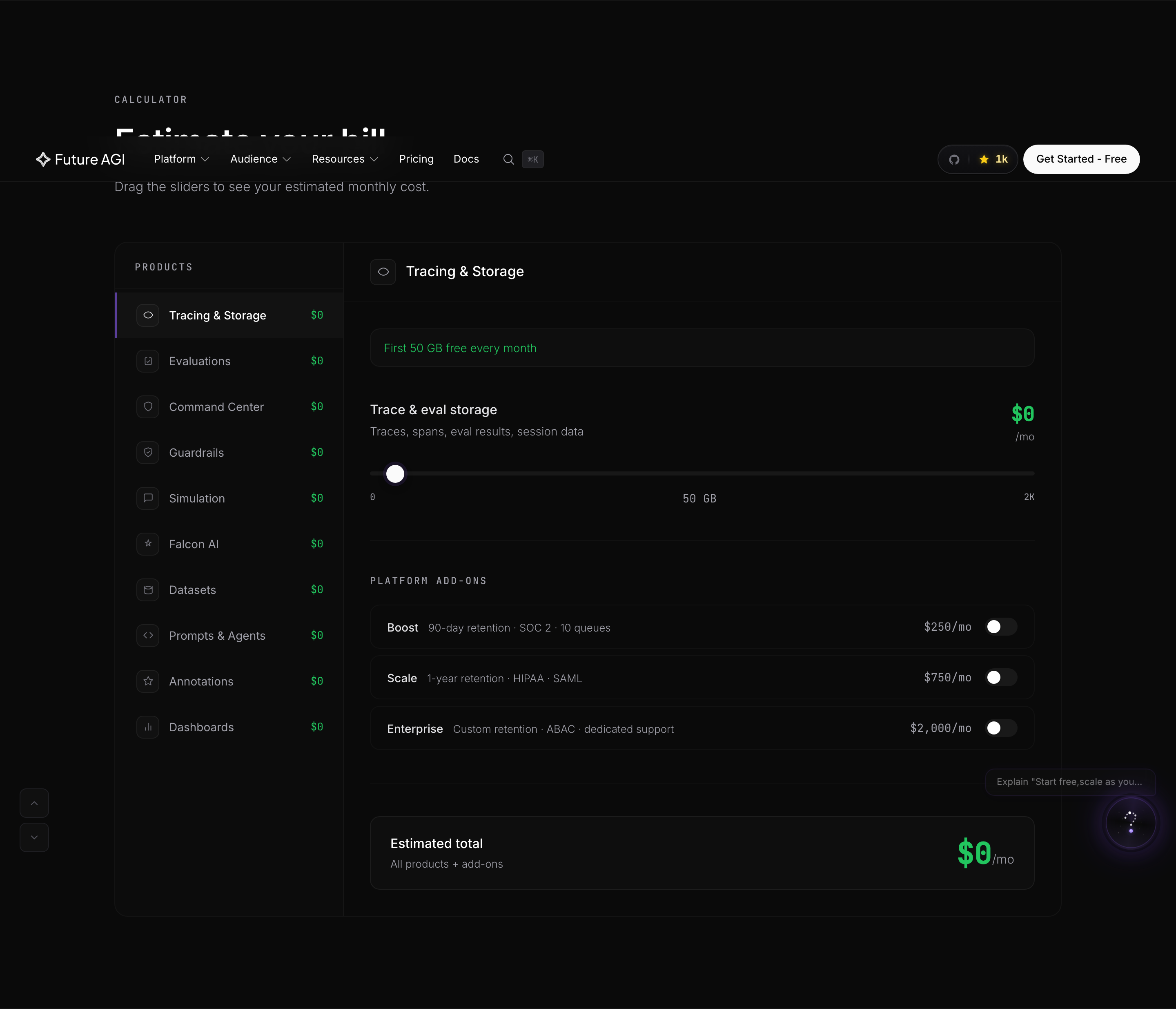Enable the Scale add-on toggle
This screenshot has width=1176, height=1009.
tap(1001, 677)
